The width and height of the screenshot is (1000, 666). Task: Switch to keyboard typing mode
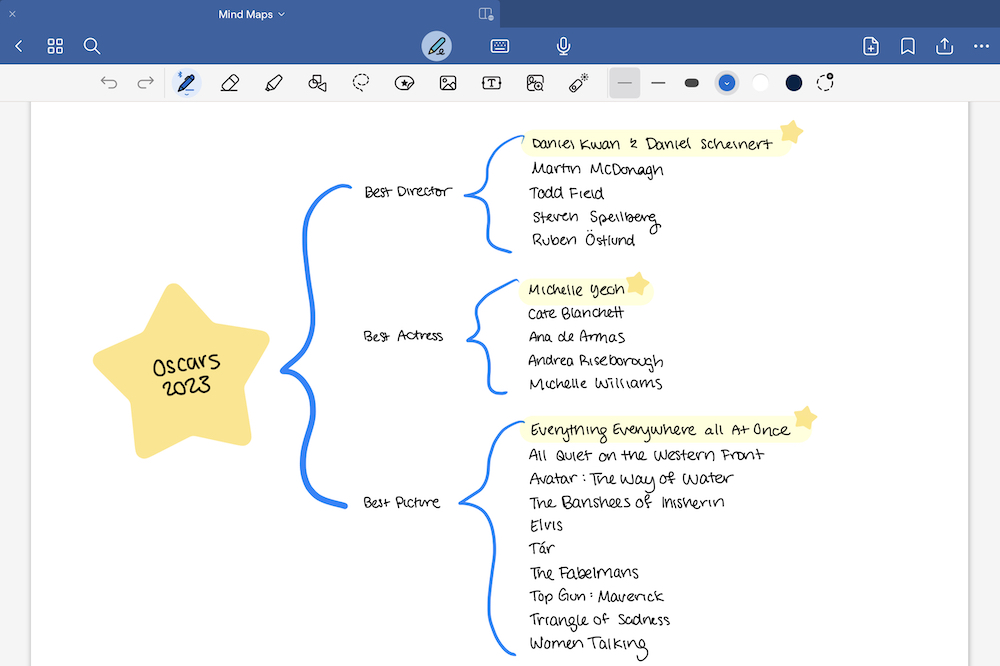(x=500, y=46)
